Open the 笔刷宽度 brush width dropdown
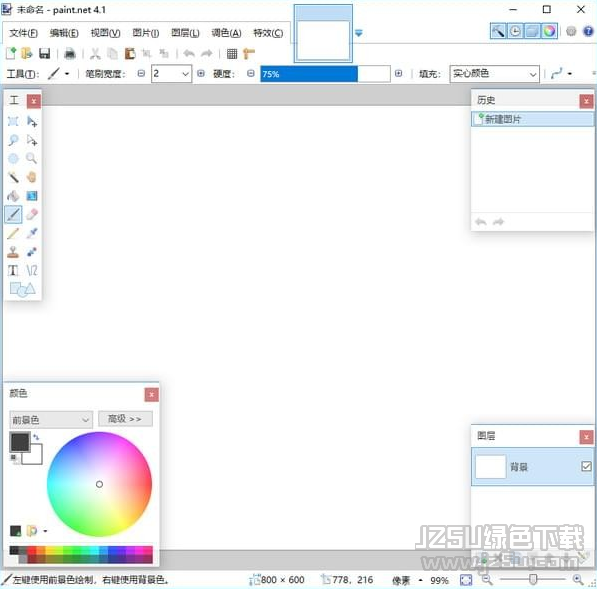 click(x=172, y=73)
